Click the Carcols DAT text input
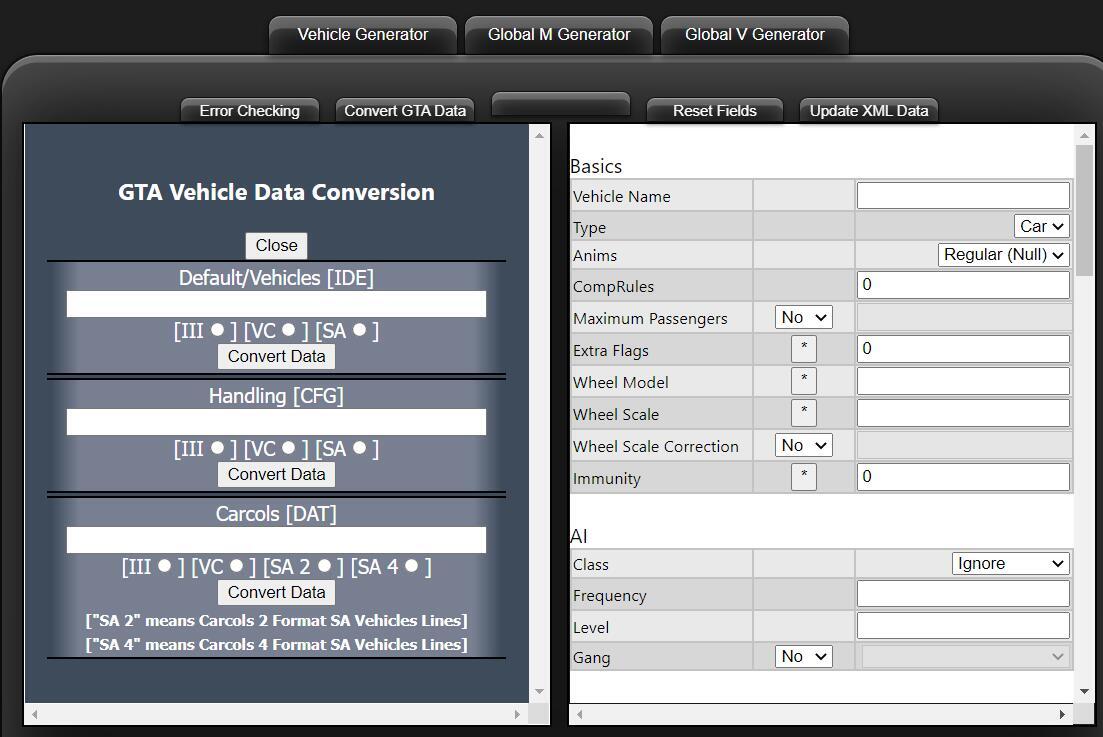The width and height of the screenshot is (1103, 737). tap(276, 540)
